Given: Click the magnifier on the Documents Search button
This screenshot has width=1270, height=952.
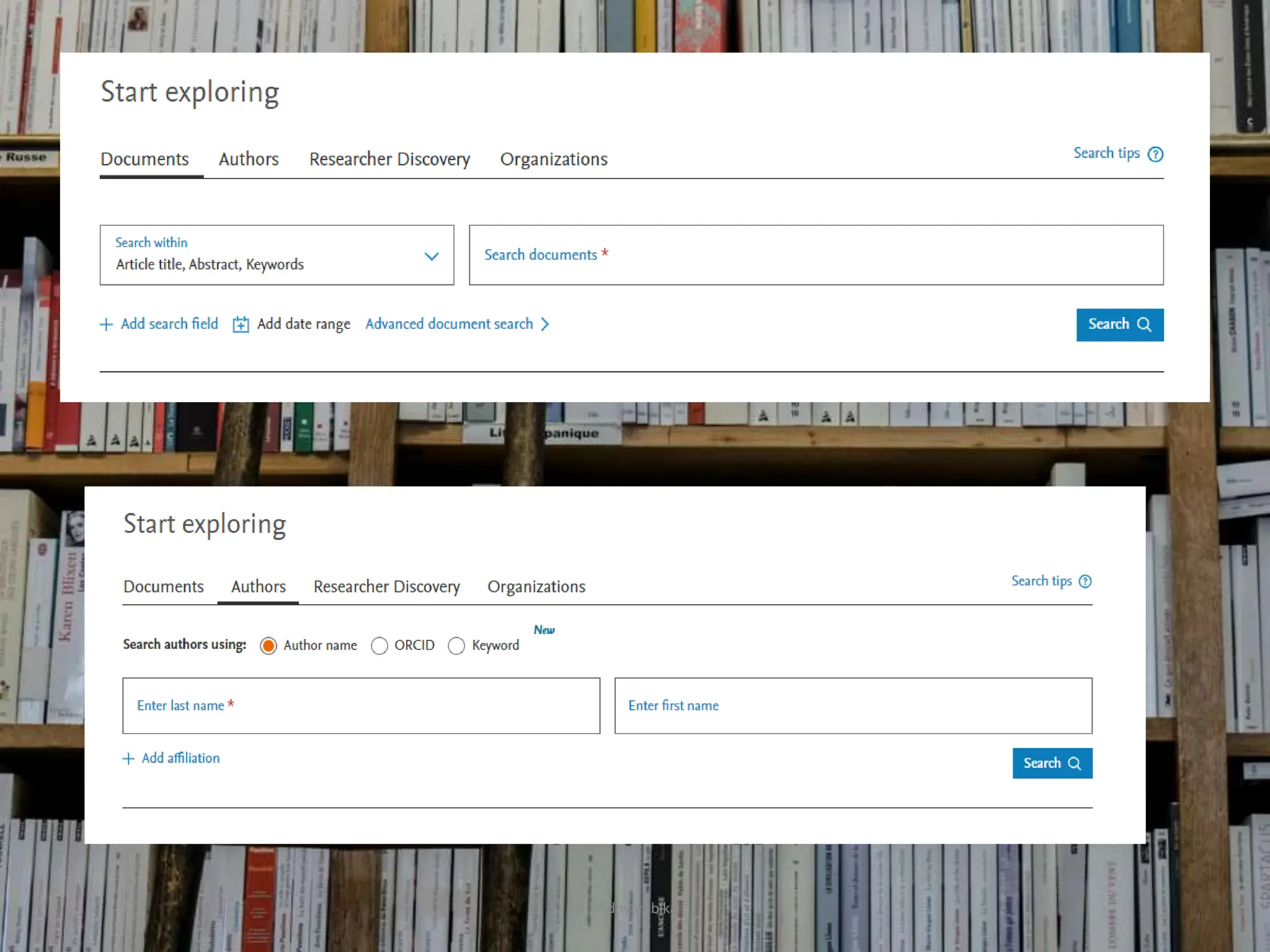Looking at the screenshot, I should pyautogui.click(x=1144, y=325).
